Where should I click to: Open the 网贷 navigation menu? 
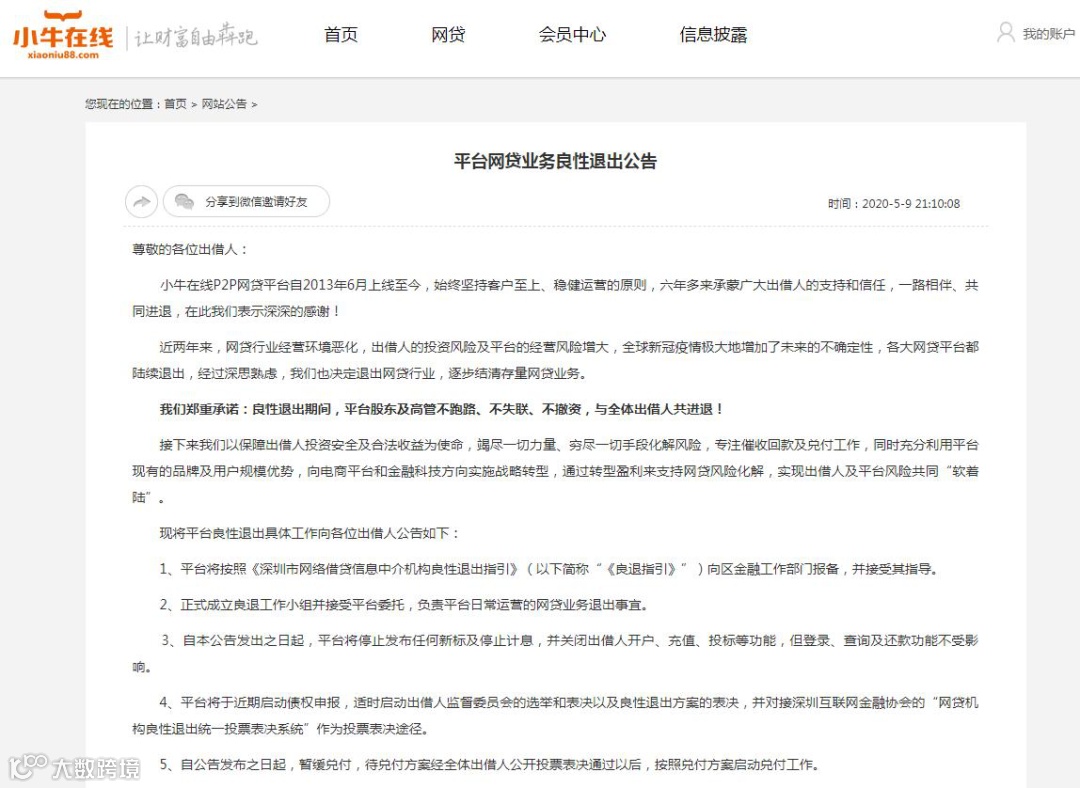click(448, 34)
